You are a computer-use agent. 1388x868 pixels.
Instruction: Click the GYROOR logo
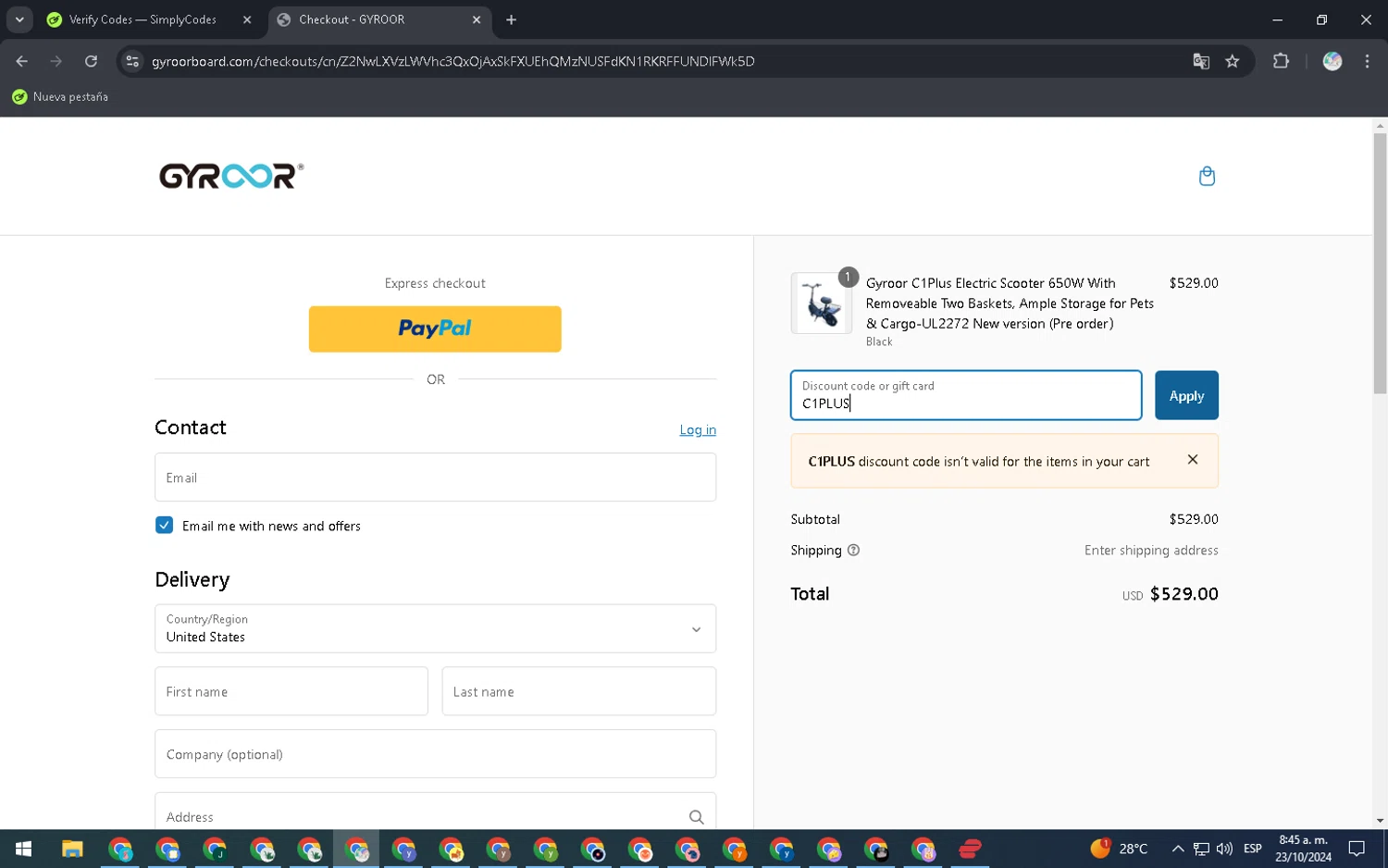point(231,176)
